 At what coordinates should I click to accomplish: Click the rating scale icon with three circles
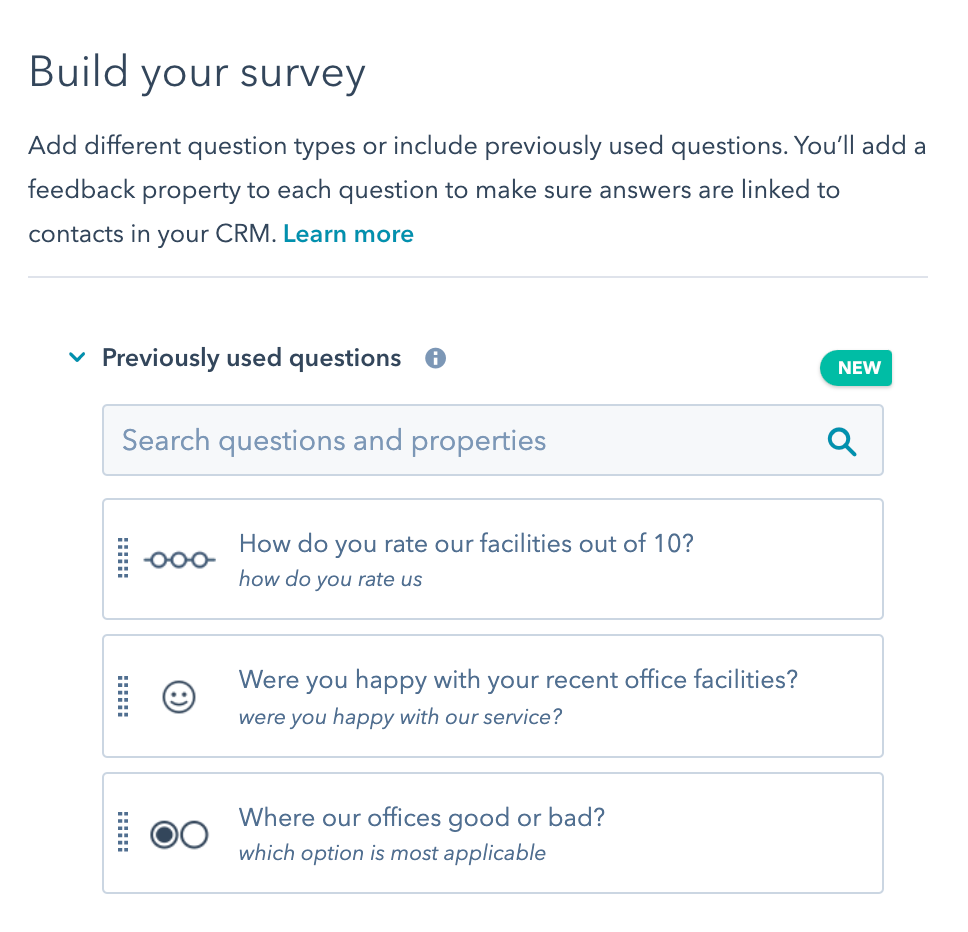pyautogui.click(x=180, y=560)
